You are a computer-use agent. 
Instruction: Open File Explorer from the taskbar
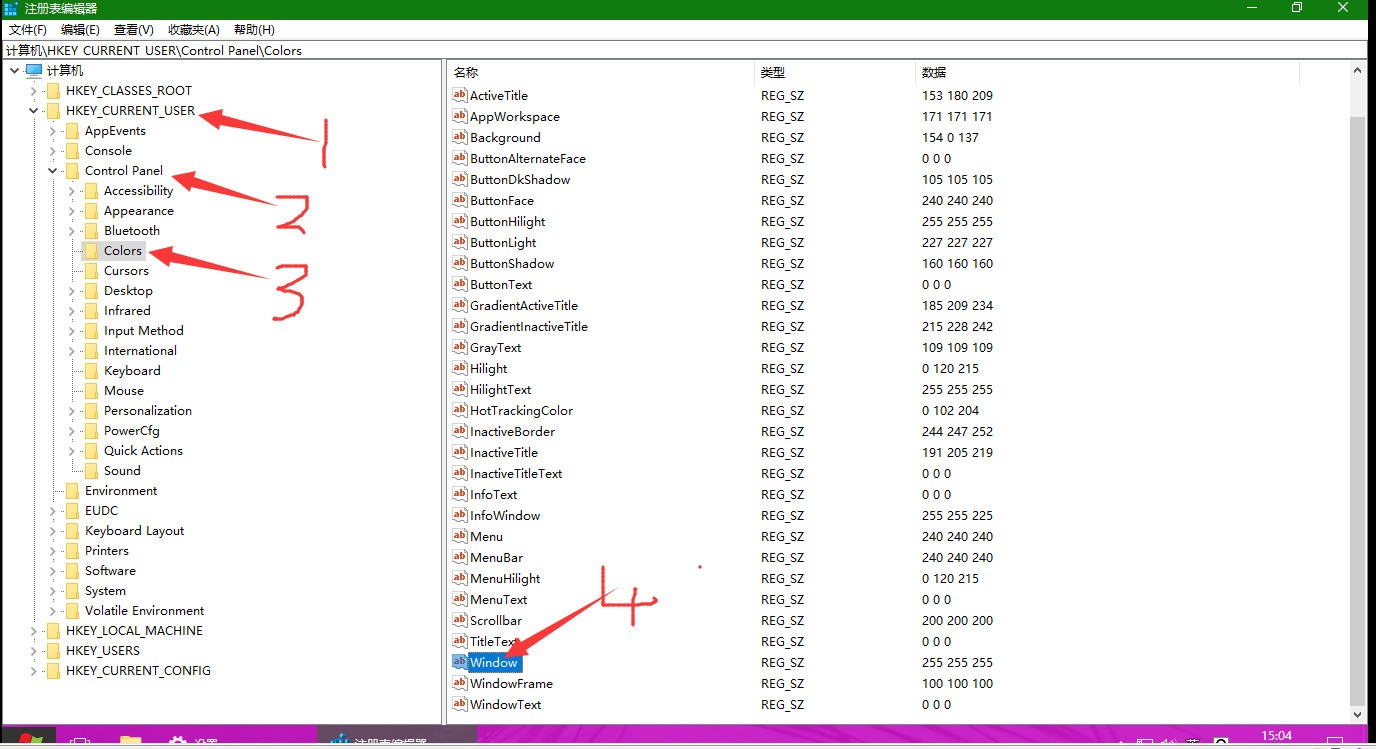click(x=130, y=742)
